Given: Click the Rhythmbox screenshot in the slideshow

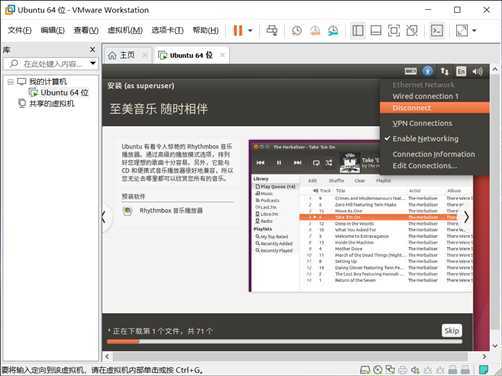Looking at the screenshot, I should pos(360,216).
